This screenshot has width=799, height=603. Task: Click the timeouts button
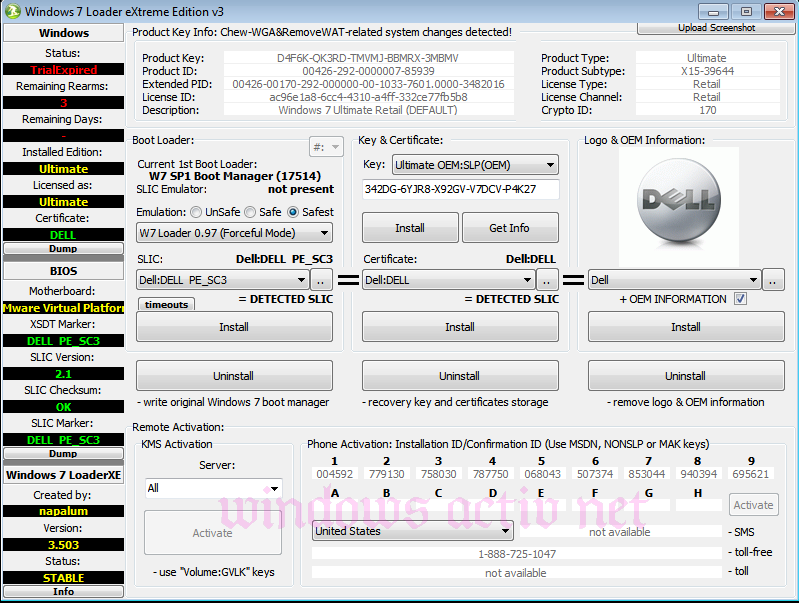click(x=166, y=304)
